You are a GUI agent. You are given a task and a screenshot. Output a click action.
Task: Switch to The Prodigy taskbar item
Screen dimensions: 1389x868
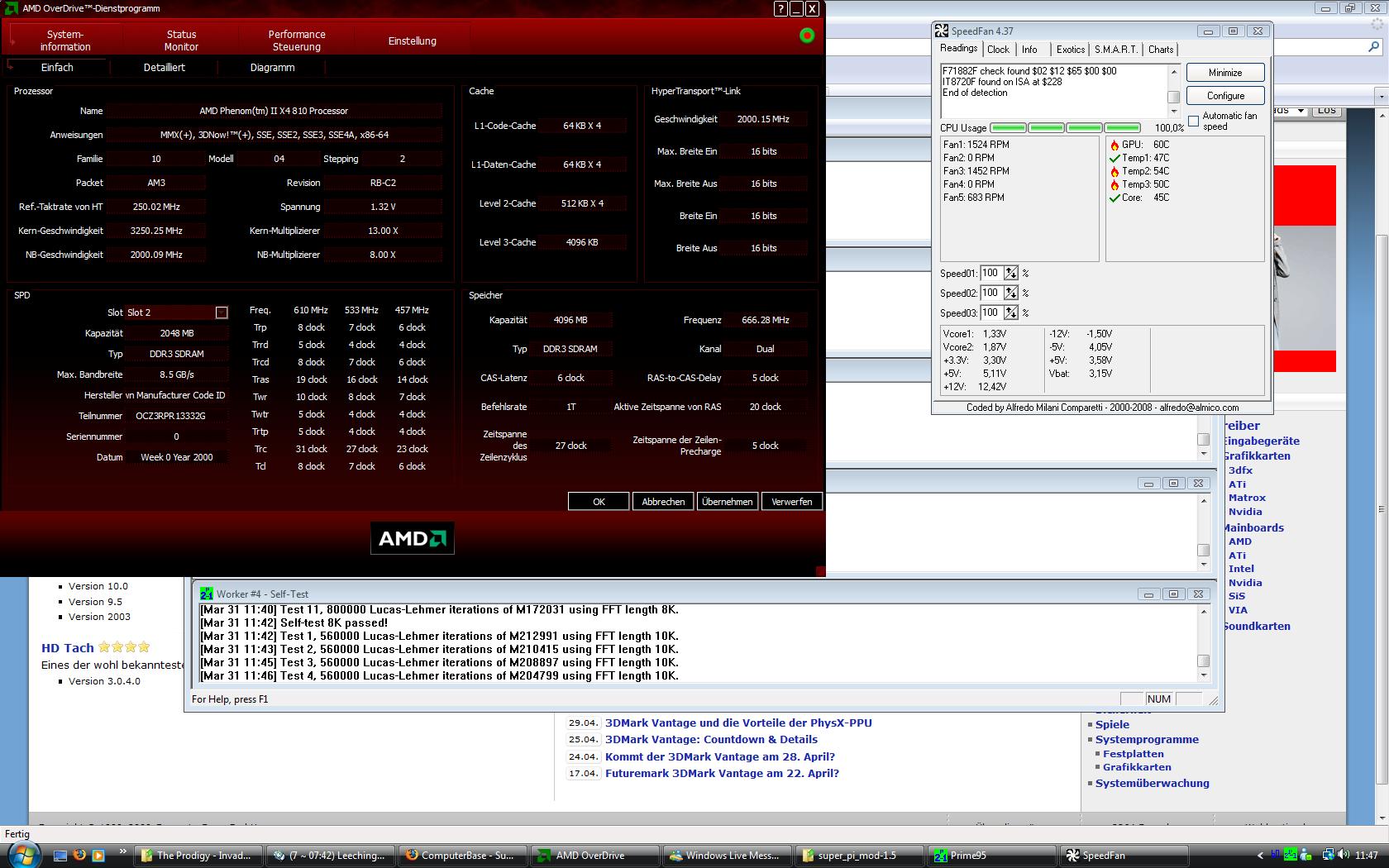click(199, 856)
